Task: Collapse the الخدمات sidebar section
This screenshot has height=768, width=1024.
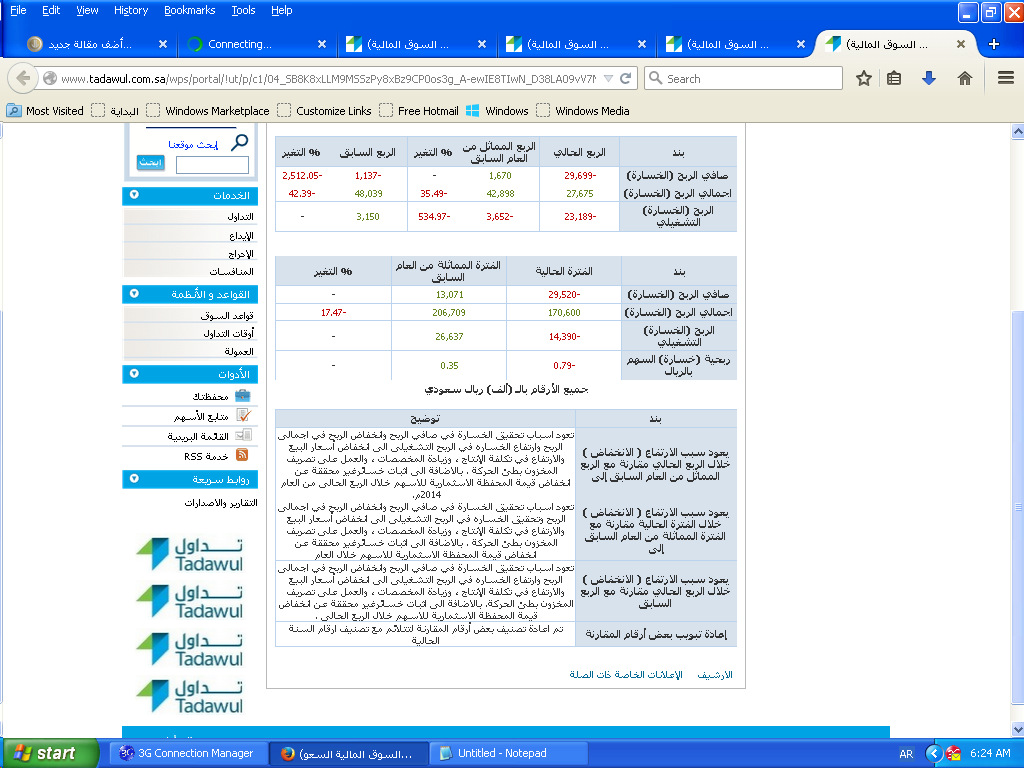Action: point(134,195)
